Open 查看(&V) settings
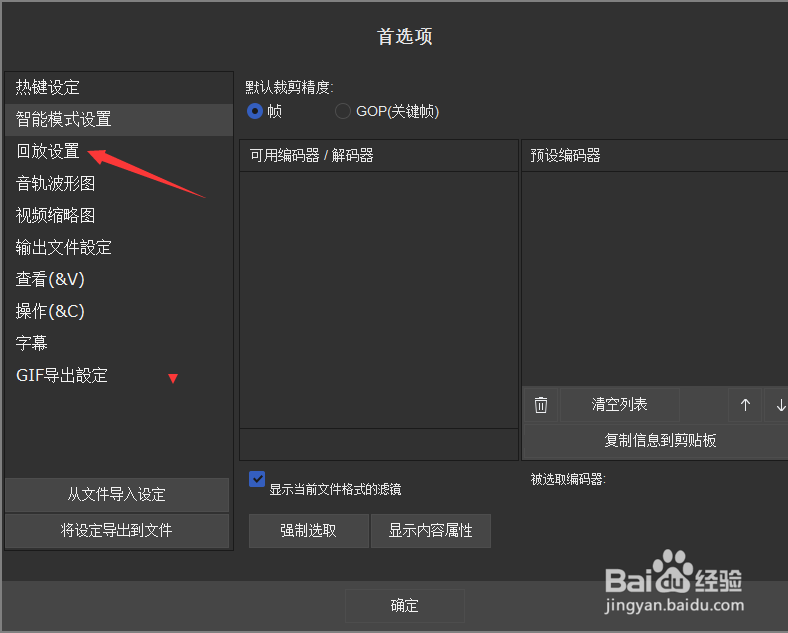 (x=119, y=279)
